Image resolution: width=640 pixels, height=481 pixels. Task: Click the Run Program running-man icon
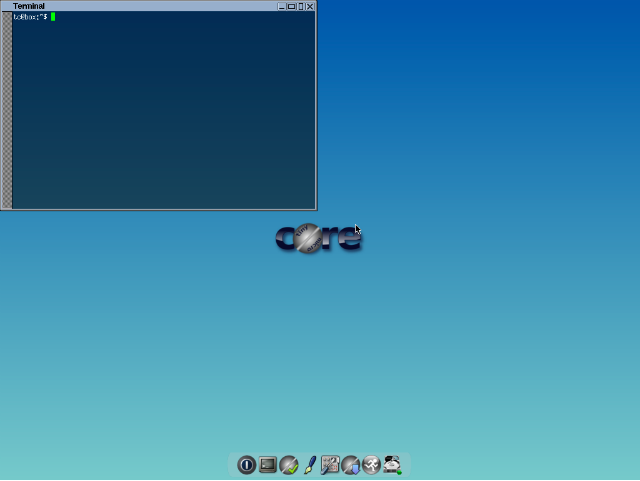pyautogui.click(x=371, y=465)
